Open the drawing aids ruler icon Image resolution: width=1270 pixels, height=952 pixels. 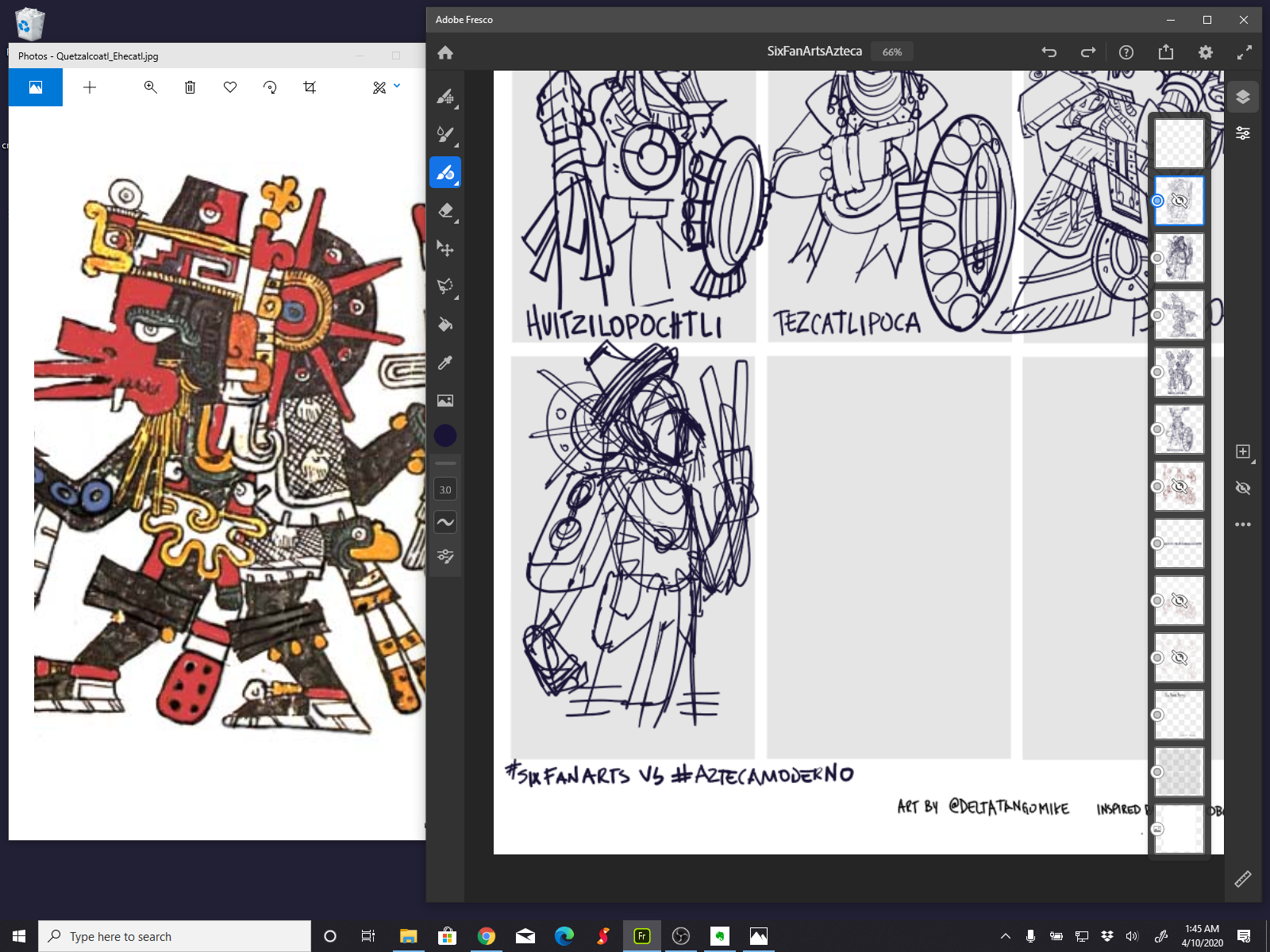tap(1243, 878)
